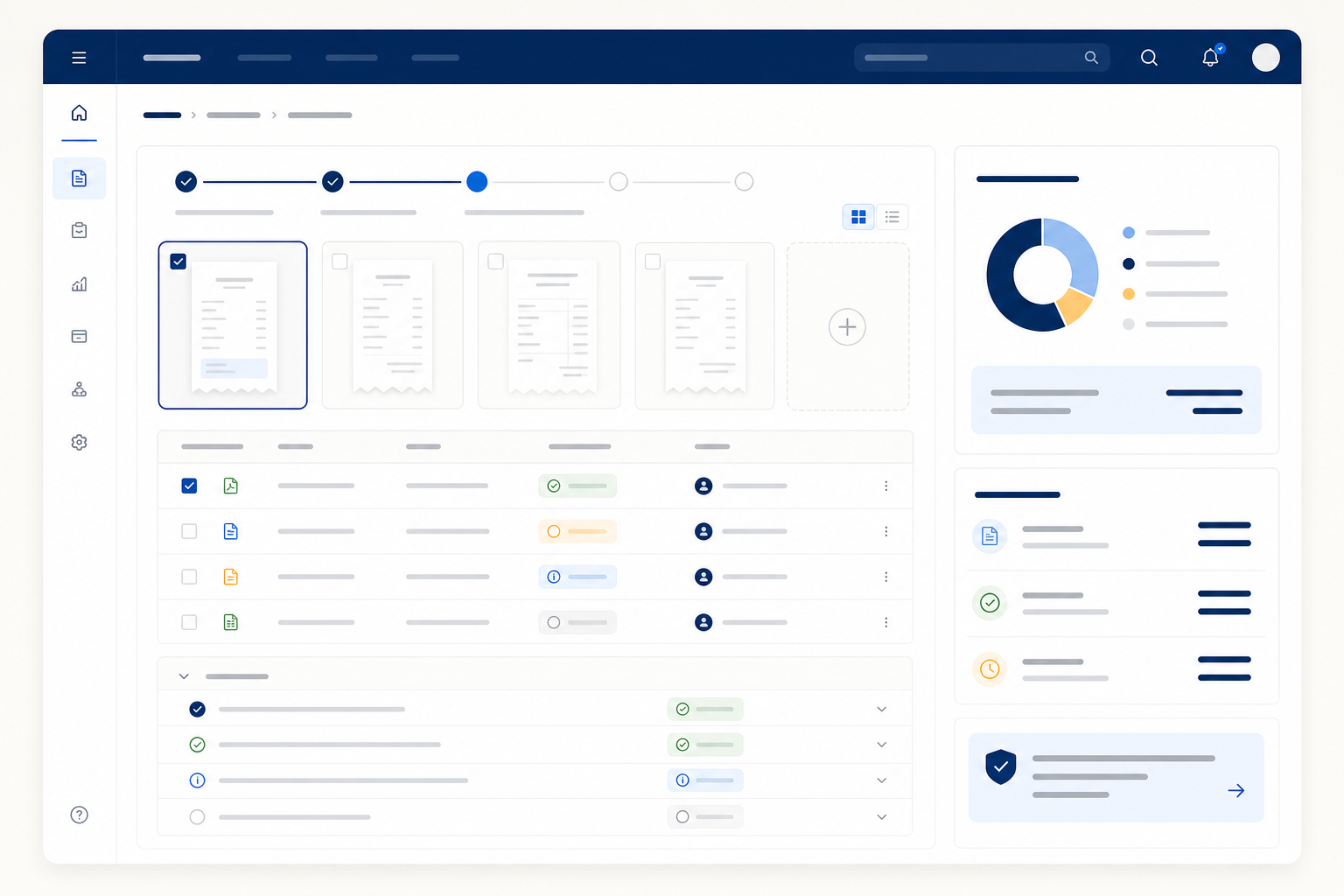Open the hamburger menu in the top bar
1344x896 pixels.
coord(79,58)
